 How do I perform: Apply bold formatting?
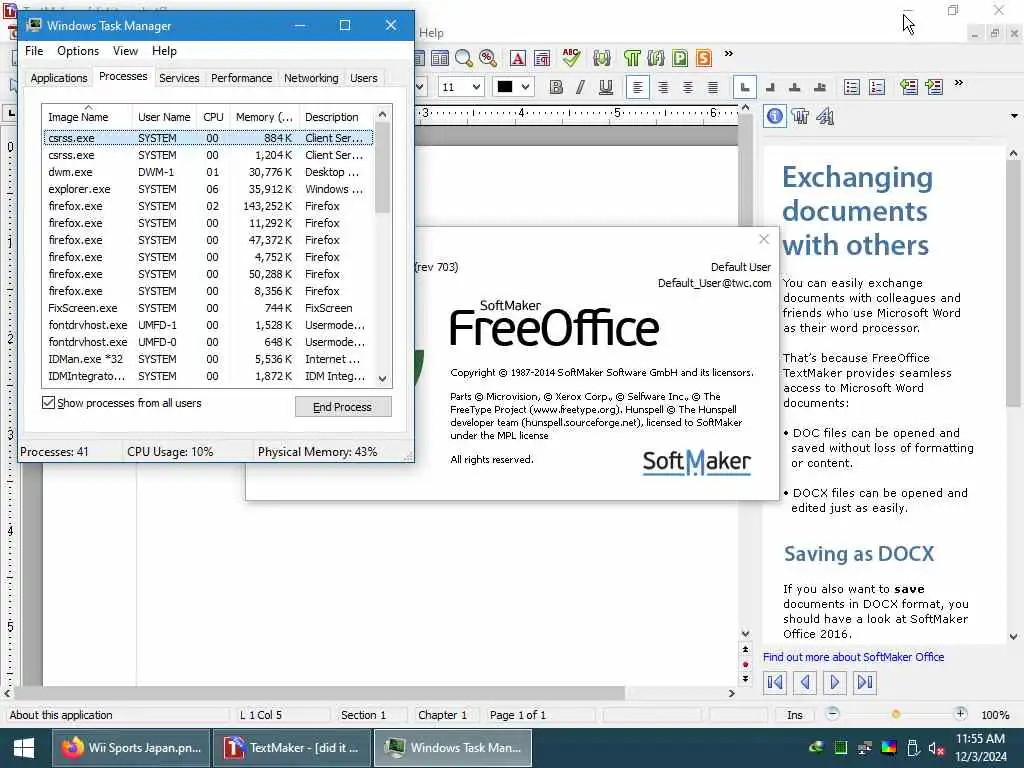click(556, 87)
